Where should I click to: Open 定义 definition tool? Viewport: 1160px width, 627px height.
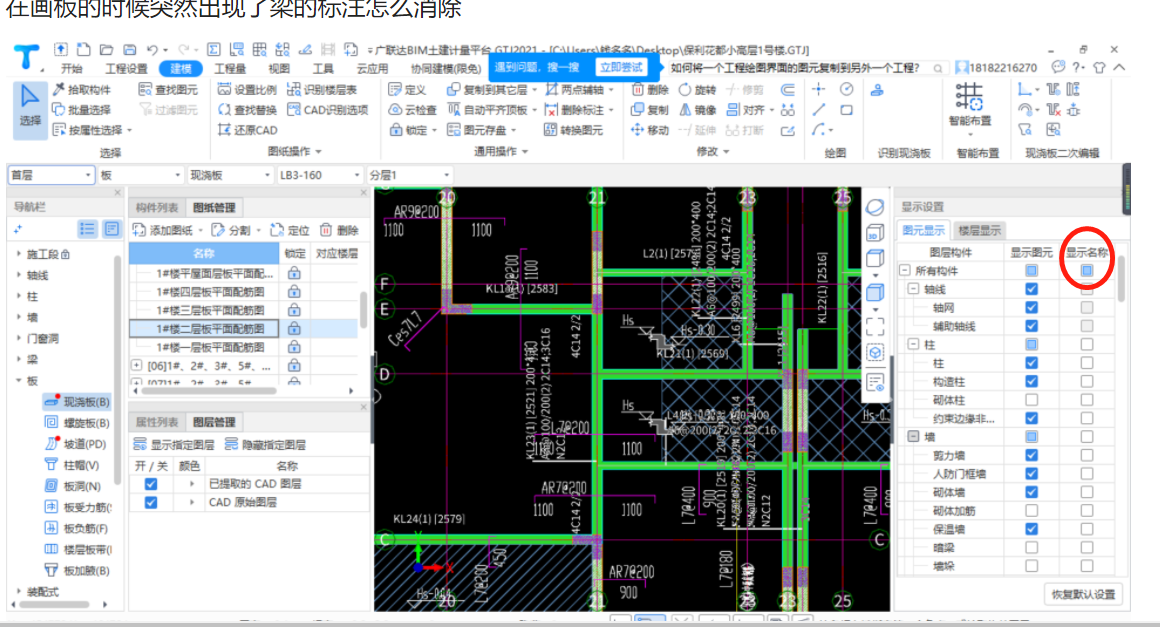tap(408, 89)
